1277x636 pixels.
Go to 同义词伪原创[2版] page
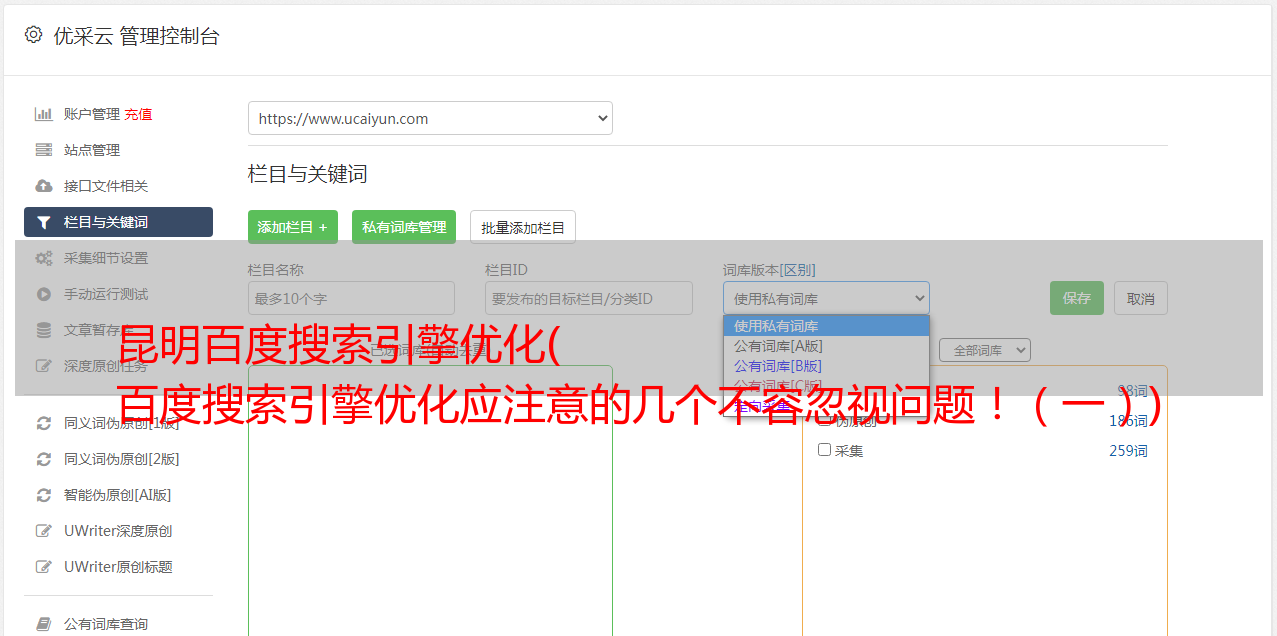click(122, 459)
